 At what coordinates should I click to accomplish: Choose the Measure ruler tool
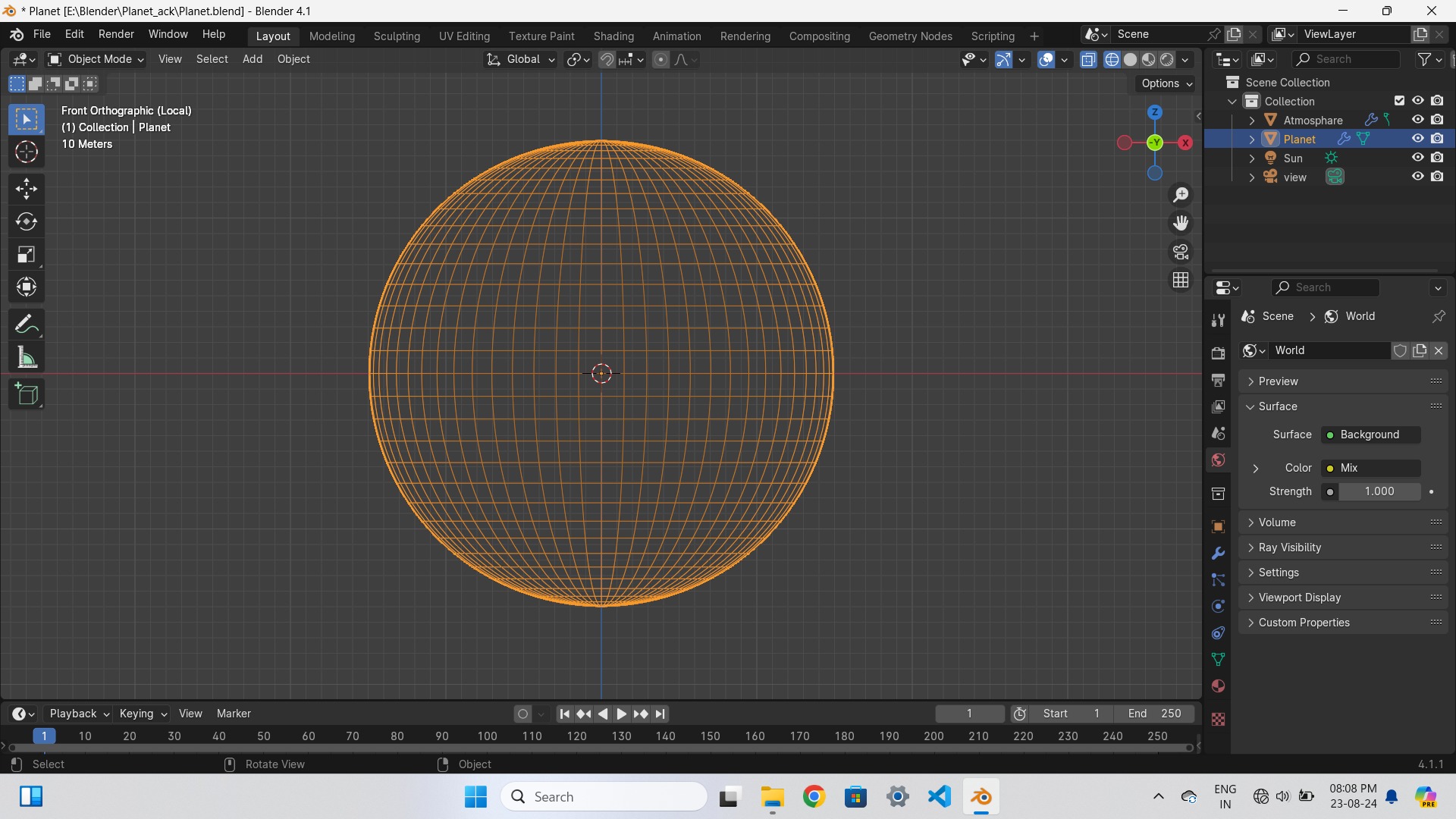[27, 357]
